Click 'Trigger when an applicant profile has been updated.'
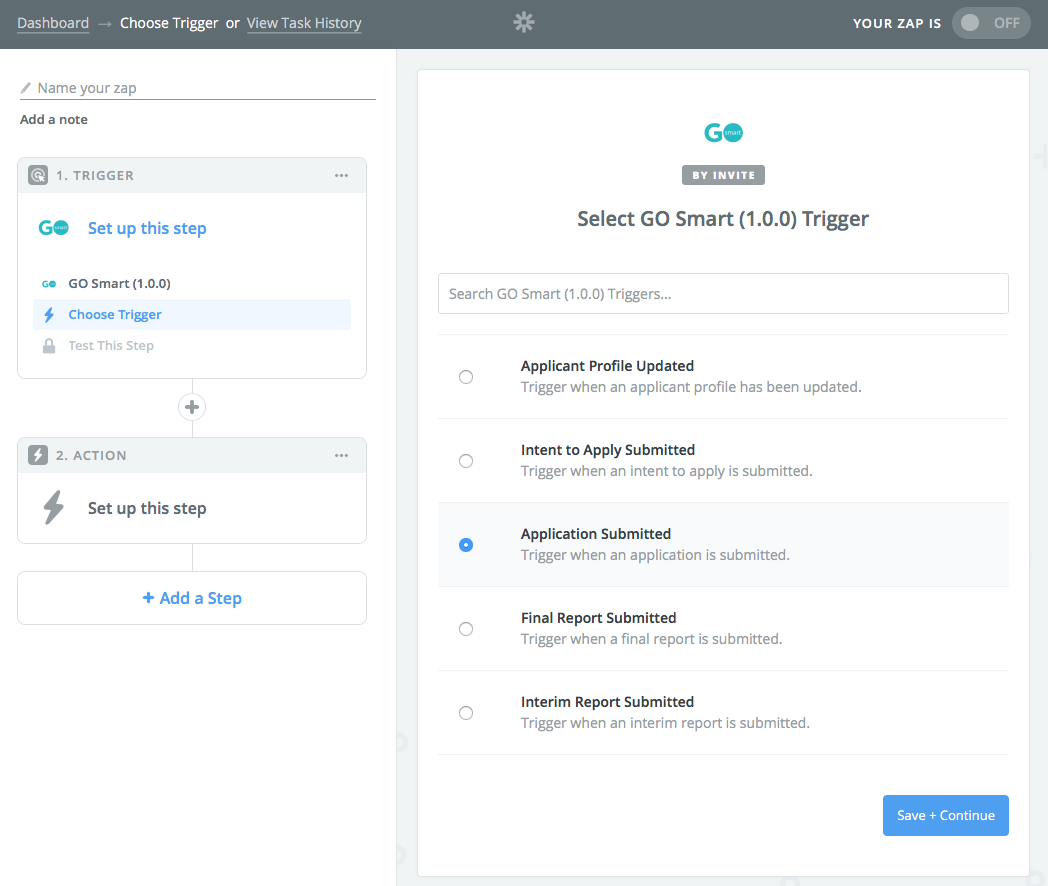 pos(691,387)
